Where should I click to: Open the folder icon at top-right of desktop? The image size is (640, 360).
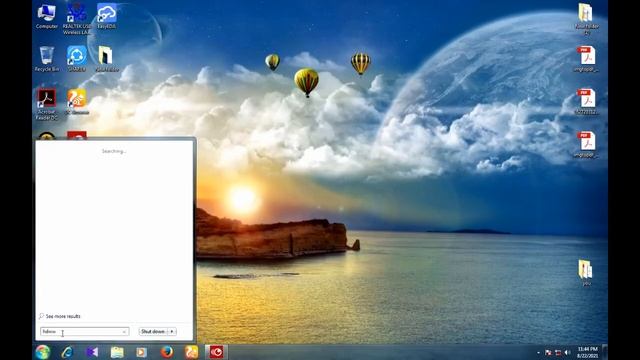(587, 18)
